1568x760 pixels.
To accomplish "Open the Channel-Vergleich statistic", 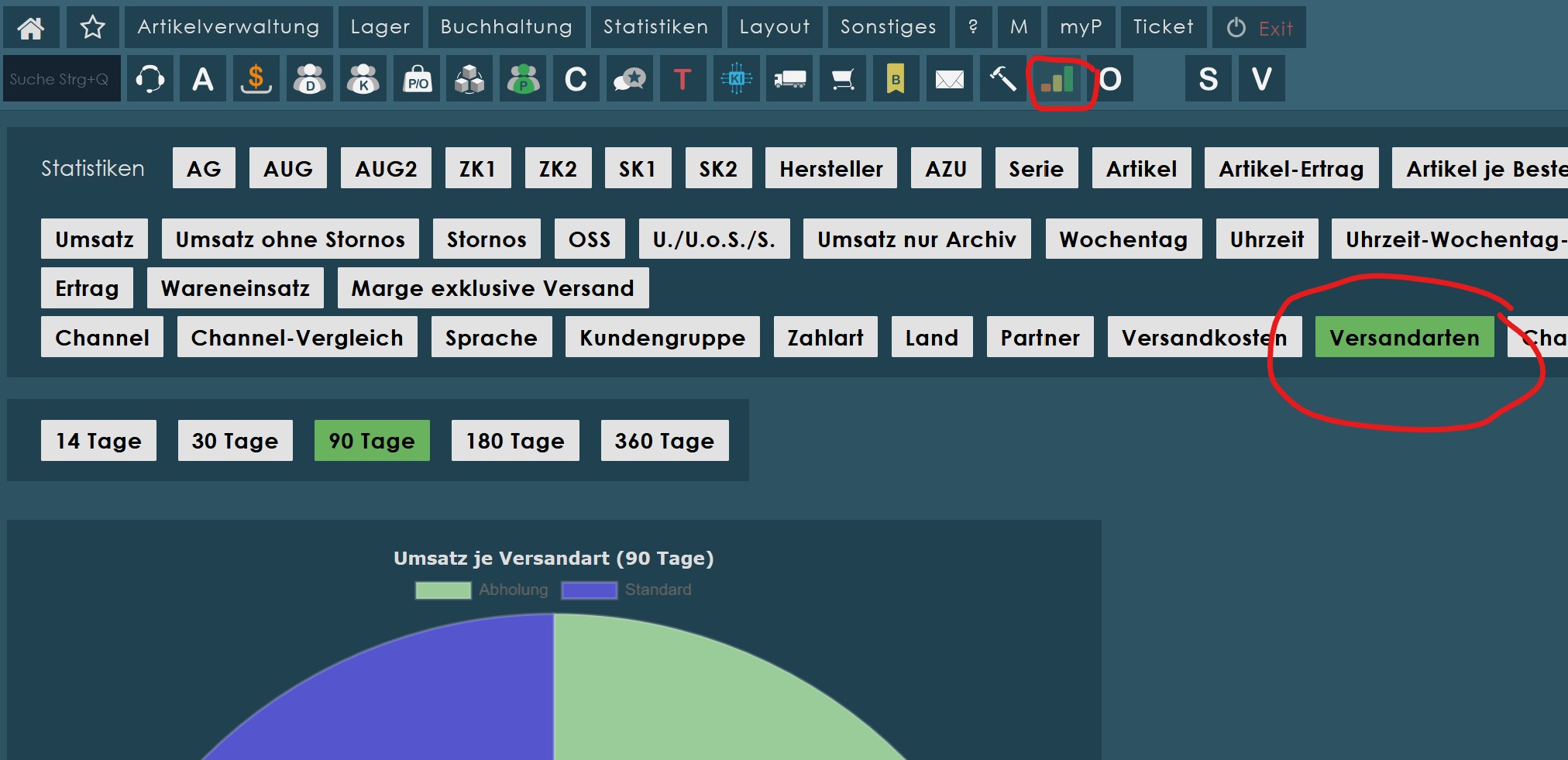I will [x=297, y=337].
